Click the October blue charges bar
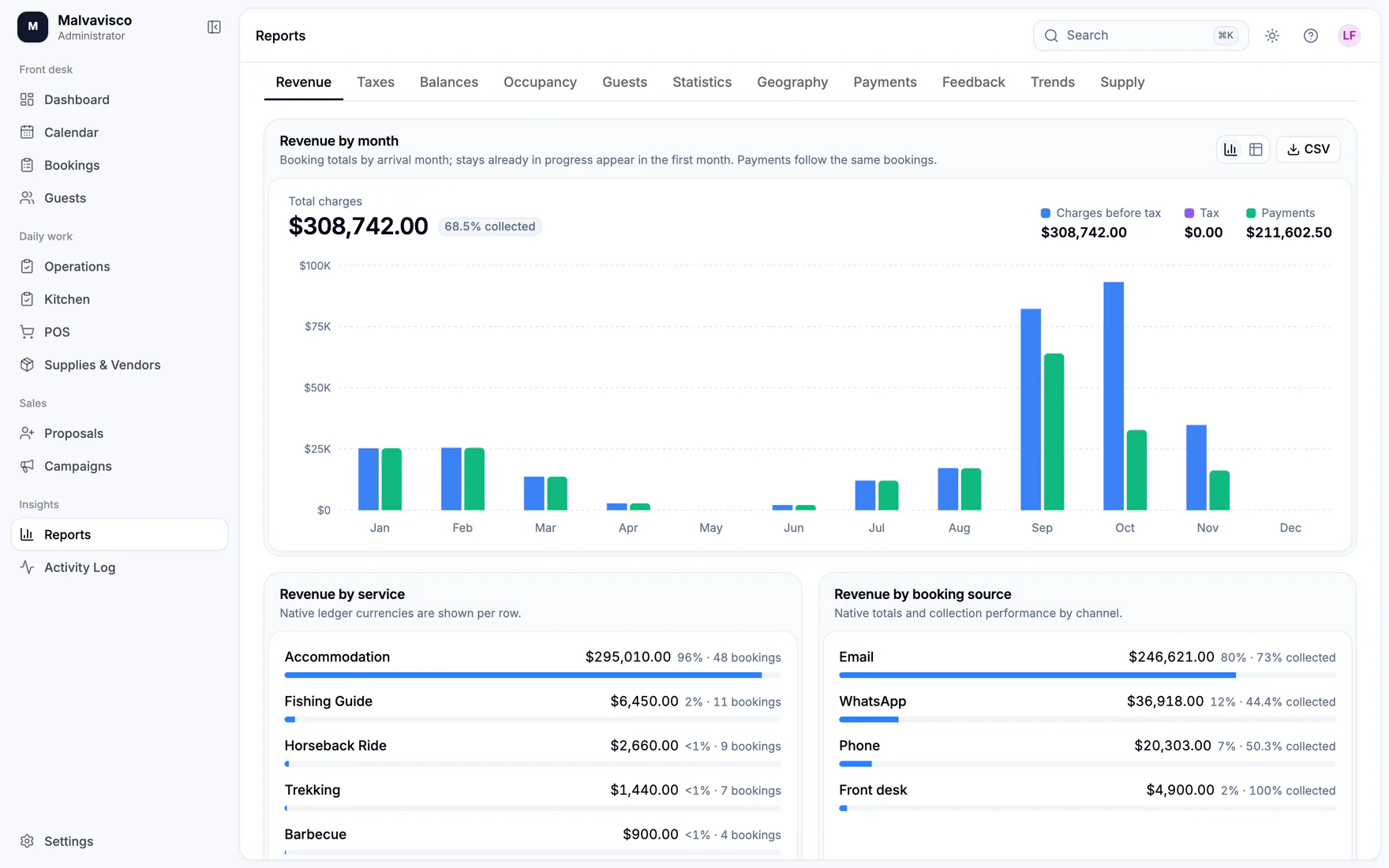The image size is (1389, 868). click(x=1114, y=396)
